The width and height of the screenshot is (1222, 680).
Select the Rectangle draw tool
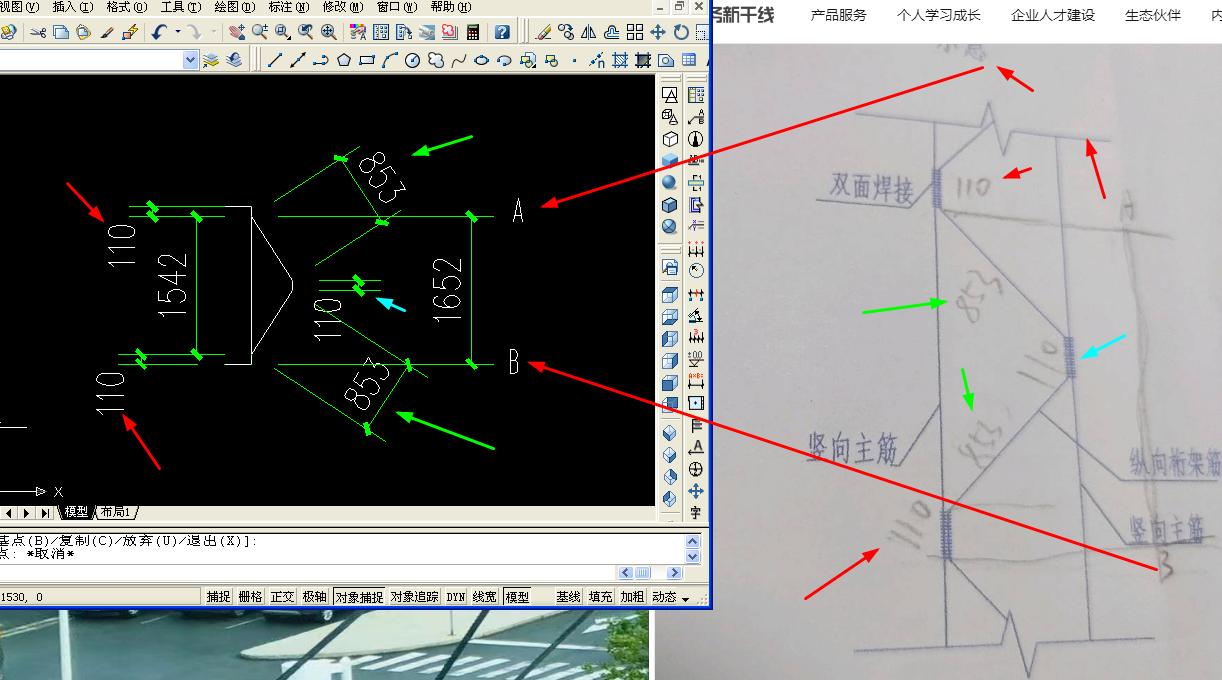click(x=367, y=60)
